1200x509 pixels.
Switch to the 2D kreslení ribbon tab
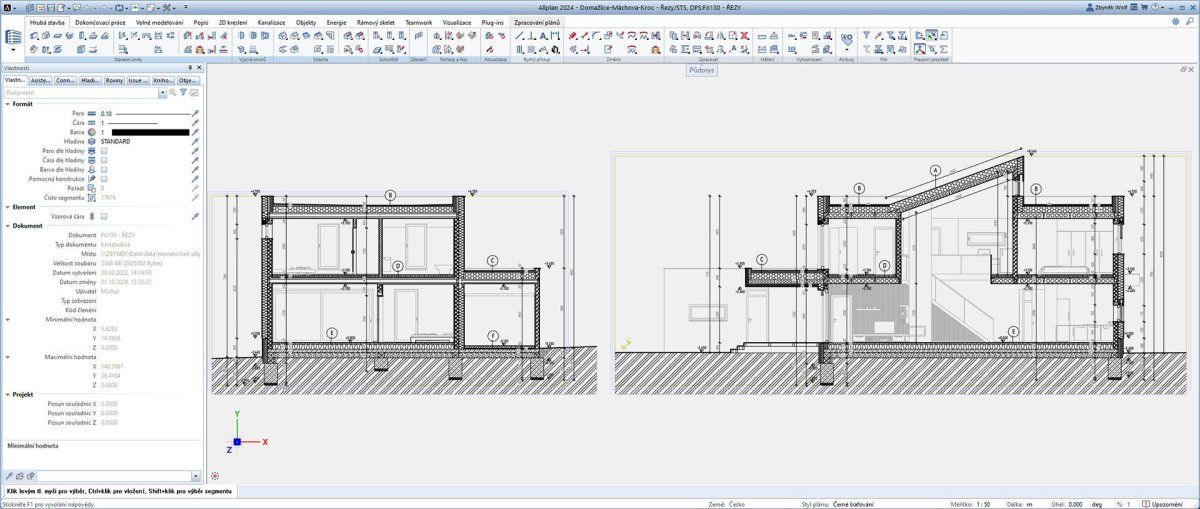233,21
